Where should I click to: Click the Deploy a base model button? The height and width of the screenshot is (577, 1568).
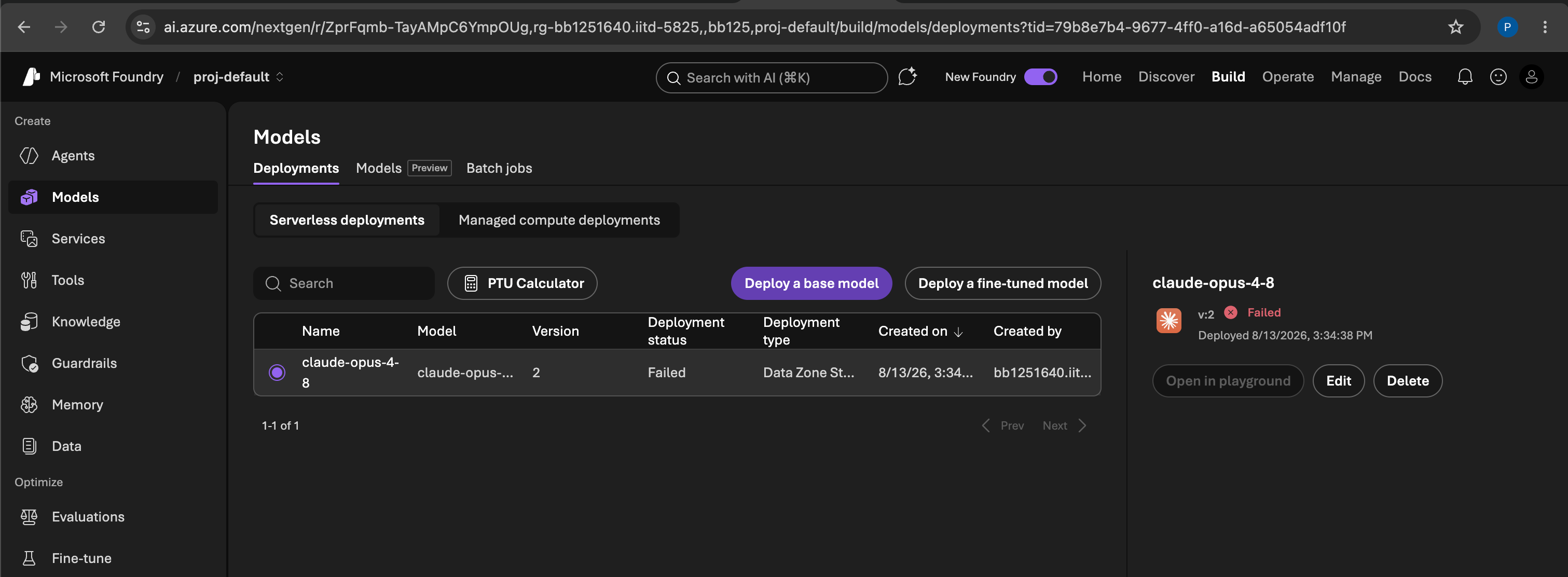point(811,283)
